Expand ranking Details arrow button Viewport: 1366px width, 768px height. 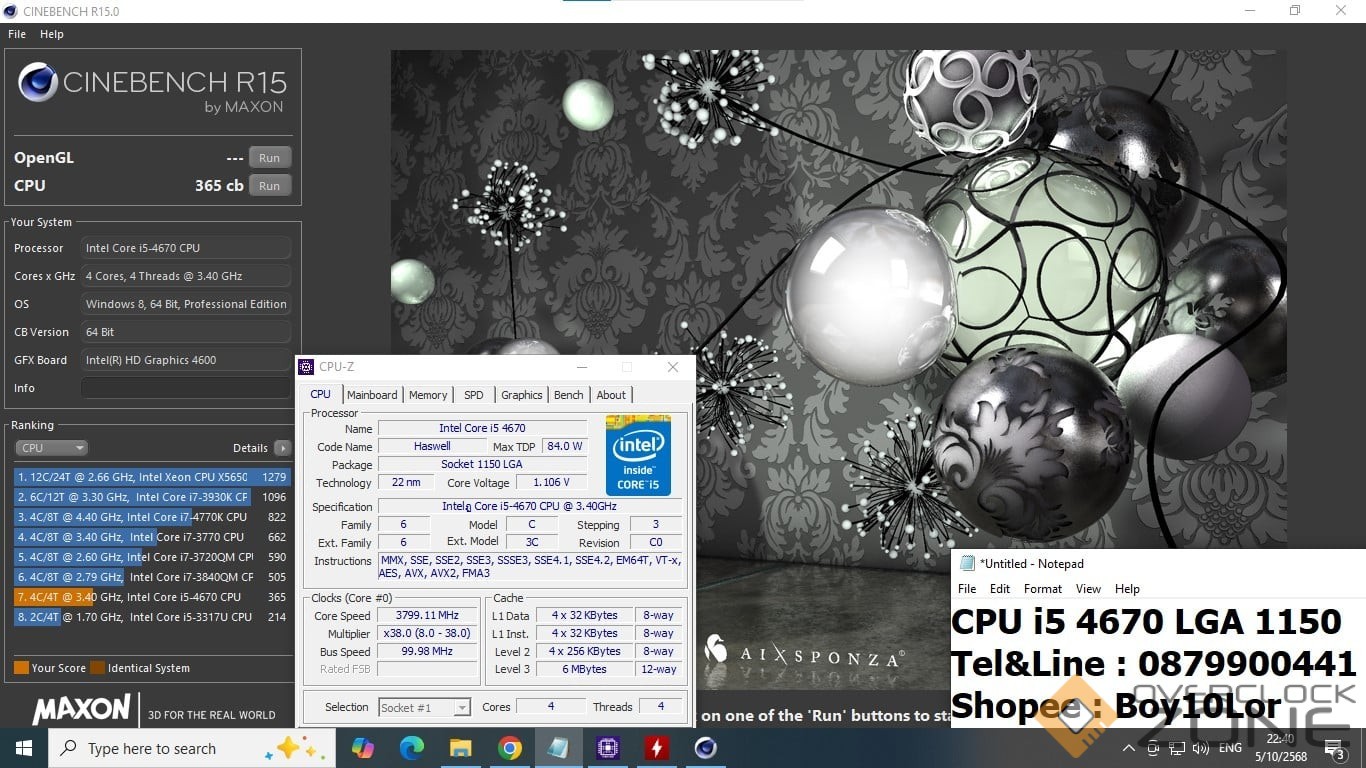click(283, 448)
